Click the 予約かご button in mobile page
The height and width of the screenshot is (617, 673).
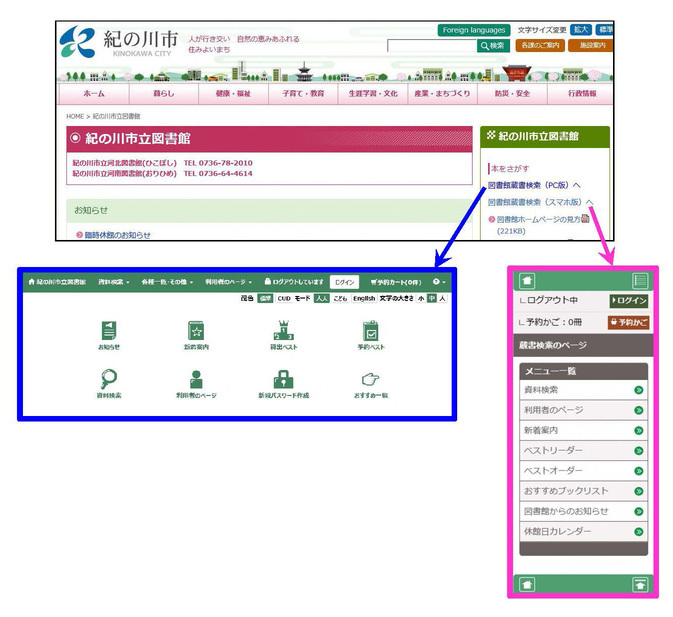628,322
